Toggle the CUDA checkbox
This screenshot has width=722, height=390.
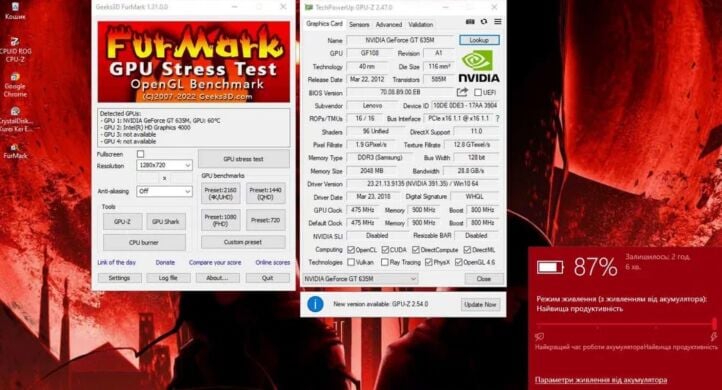point(385,250)
